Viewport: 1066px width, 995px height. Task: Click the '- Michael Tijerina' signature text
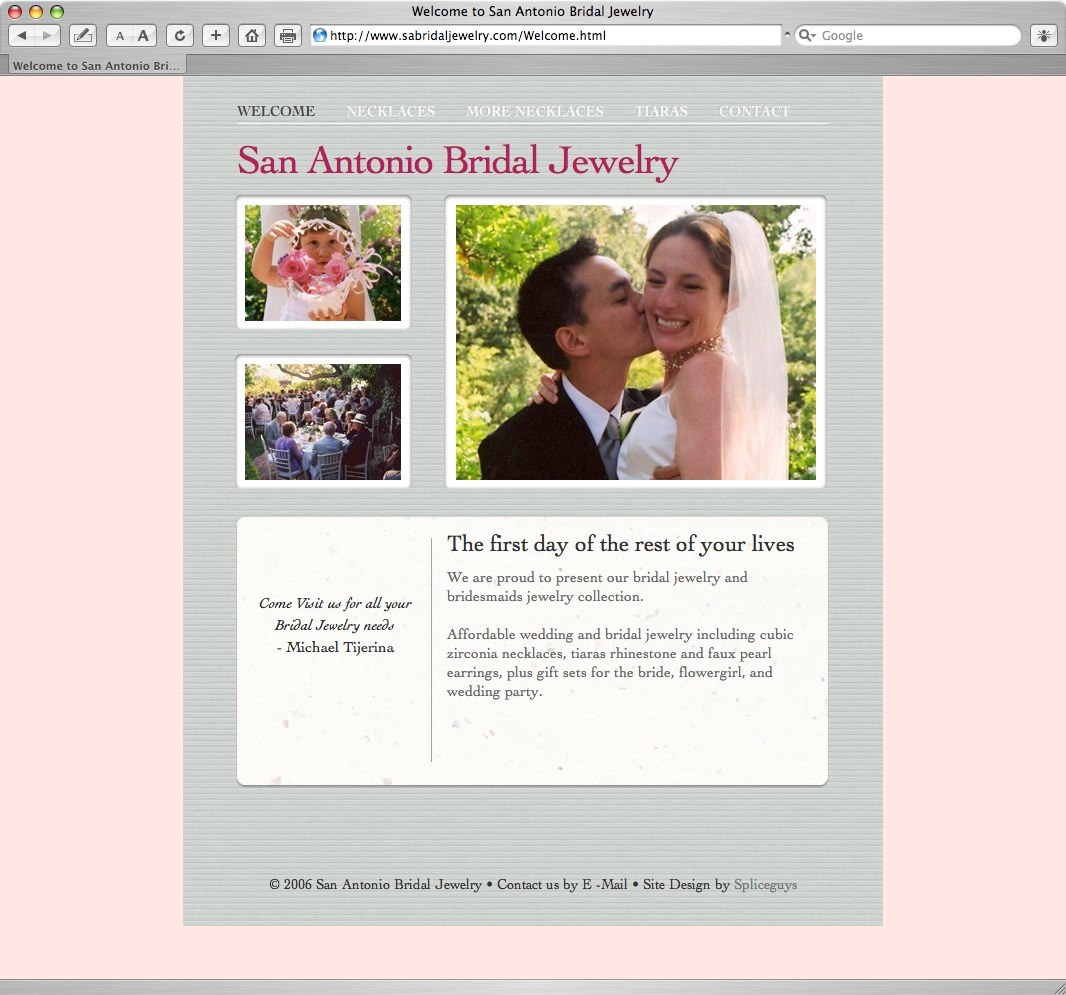(x=335, y=647)
